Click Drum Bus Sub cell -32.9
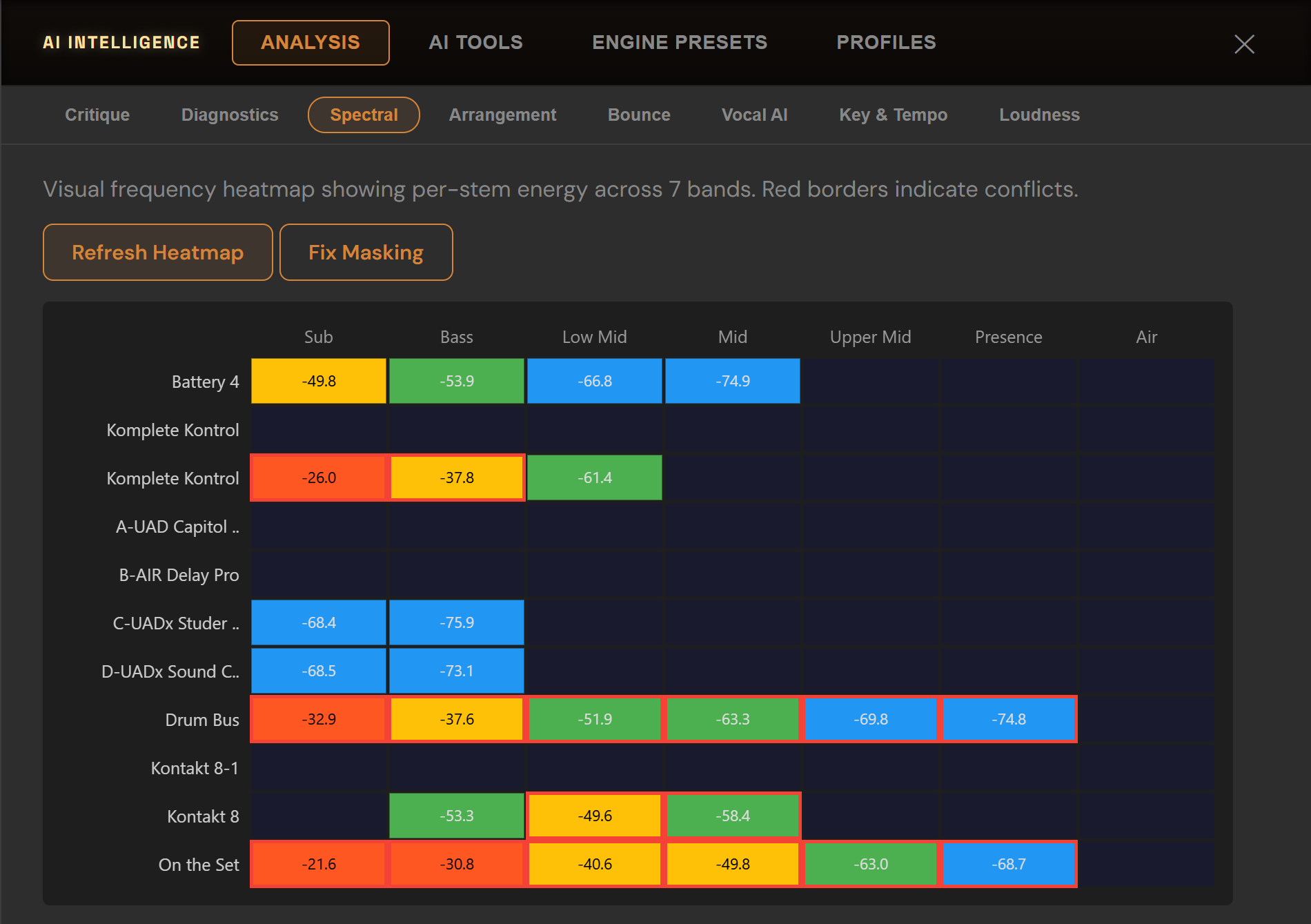Image resolution: width=1311 pixels, height=924 pixels. (x=319, y=719)
